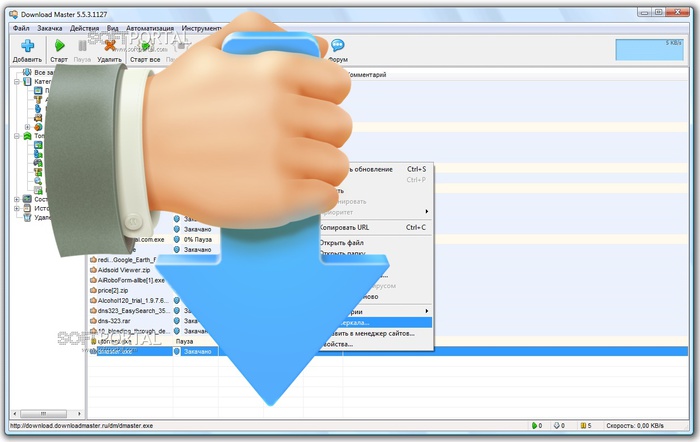The width and height of the screenshot is (700, 442).
Task: Click the greyed Пауза toolbar icon
Action: pyautogui.click(x=82, y=46)
